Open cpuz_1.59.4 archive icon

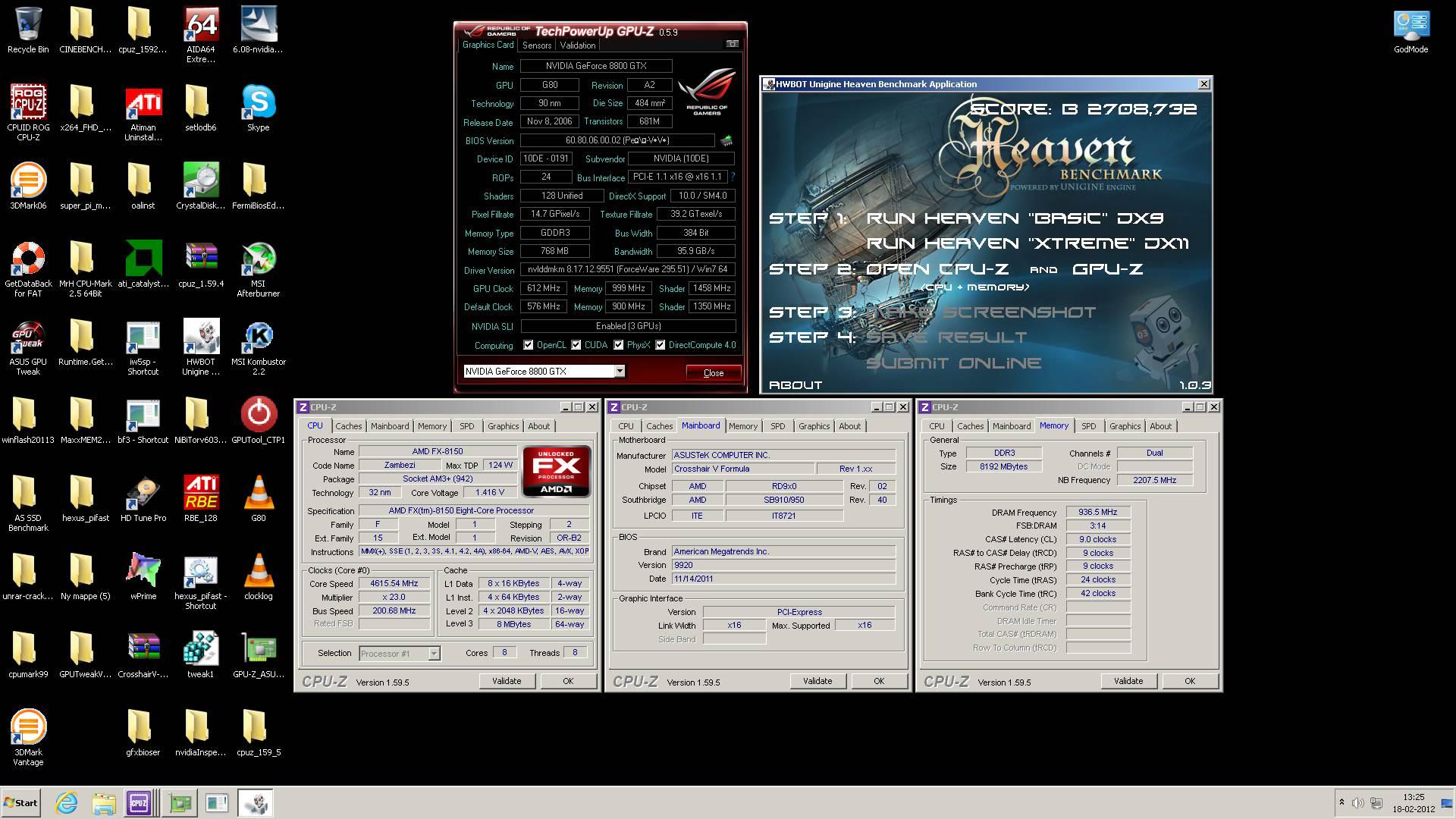[x=201, y=265]
